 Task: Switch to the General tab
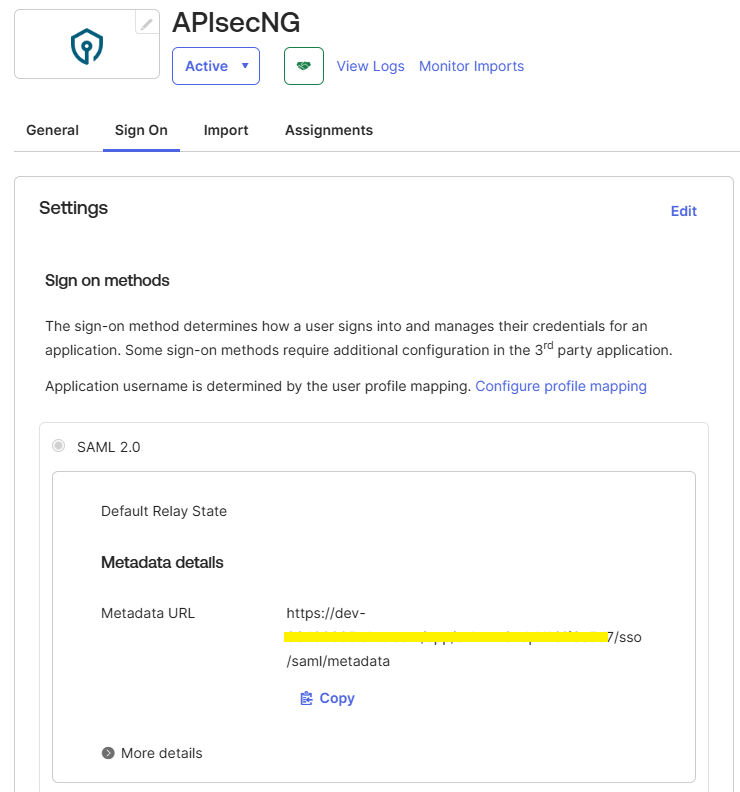click(52, 130)
